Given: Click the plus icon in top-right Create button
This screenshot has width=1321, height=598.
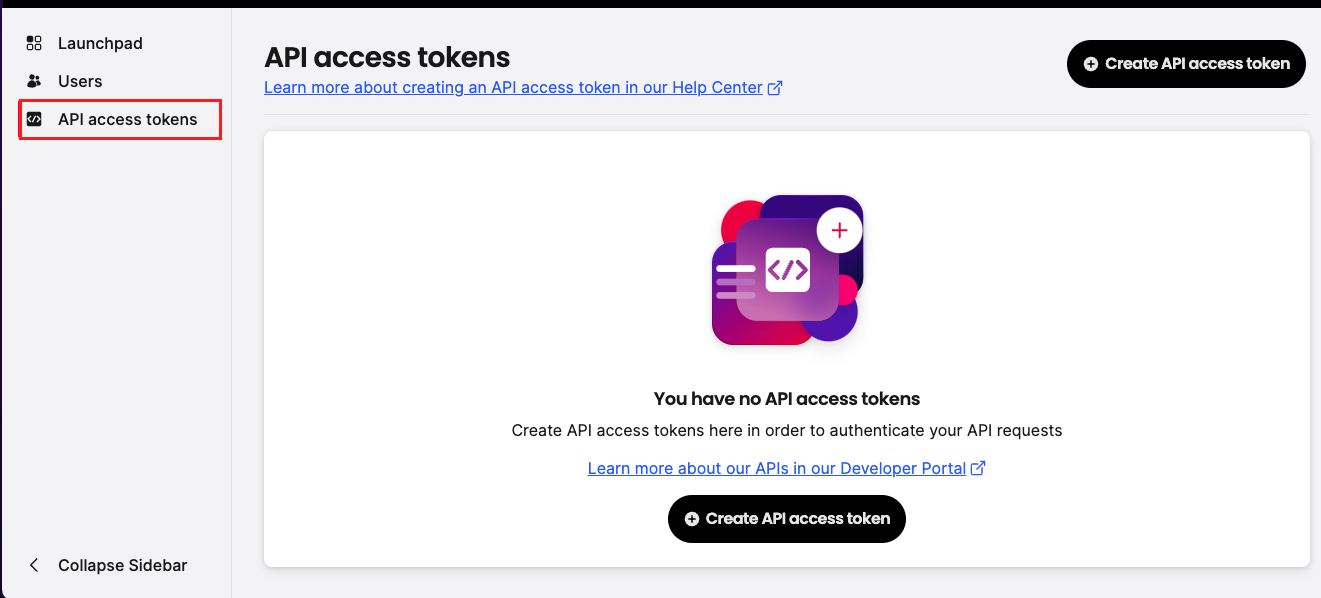Looking at the screenshot, I should [1091, 64].
